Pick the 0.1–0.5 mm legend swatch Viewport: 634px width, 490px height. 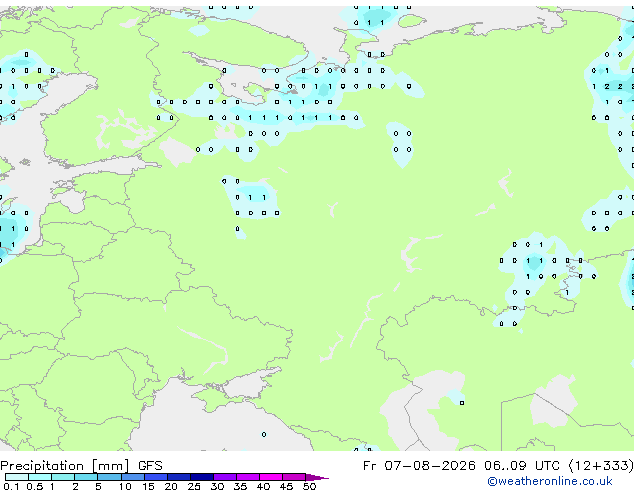[x=17, y=477]
